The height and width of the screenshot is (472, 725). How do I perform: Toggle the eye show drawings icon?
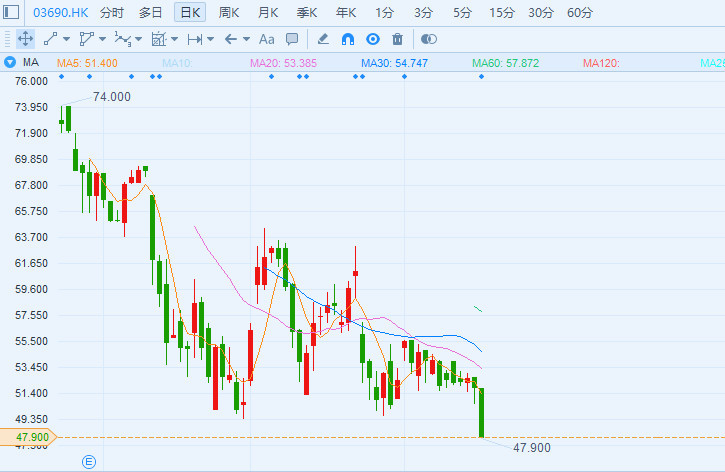click(x=373, y=39)
